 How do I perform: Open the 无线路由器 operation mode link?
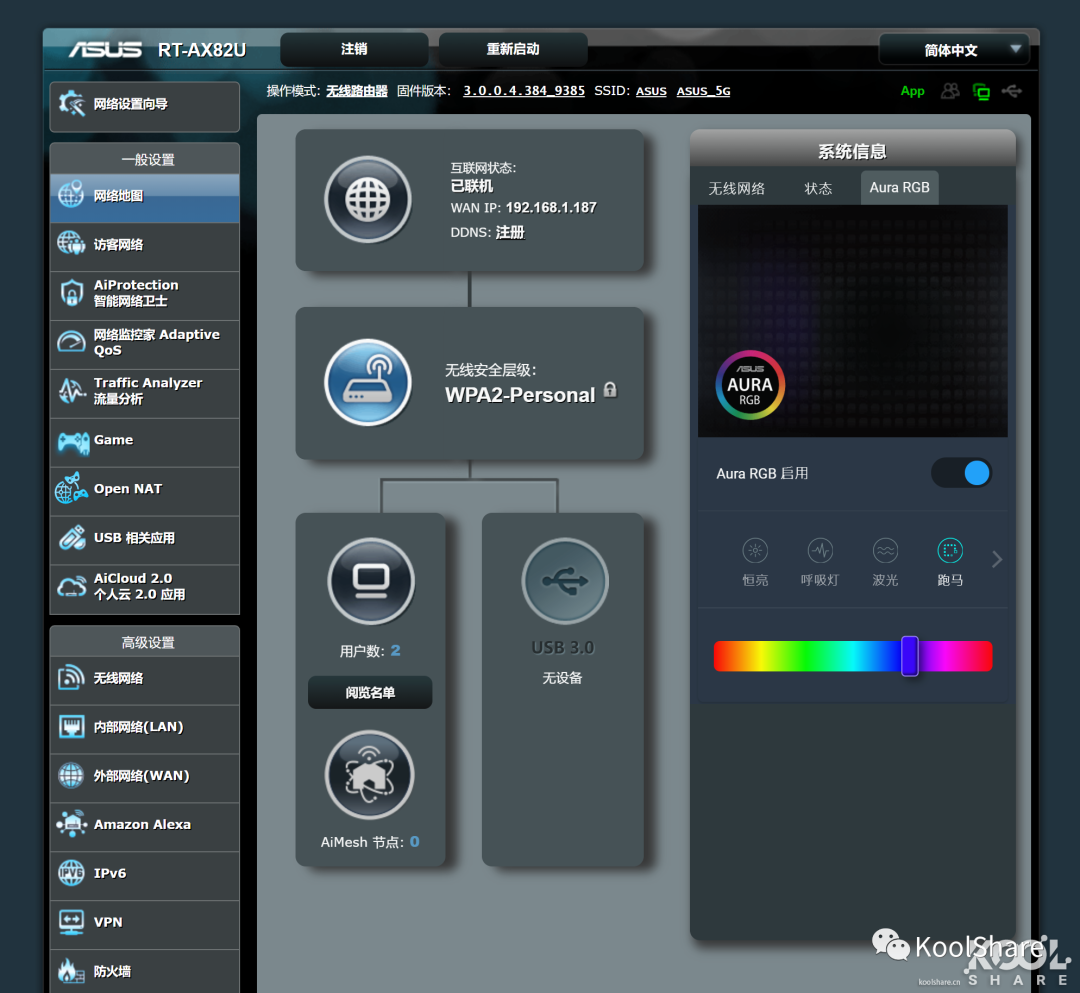[357, 91]
